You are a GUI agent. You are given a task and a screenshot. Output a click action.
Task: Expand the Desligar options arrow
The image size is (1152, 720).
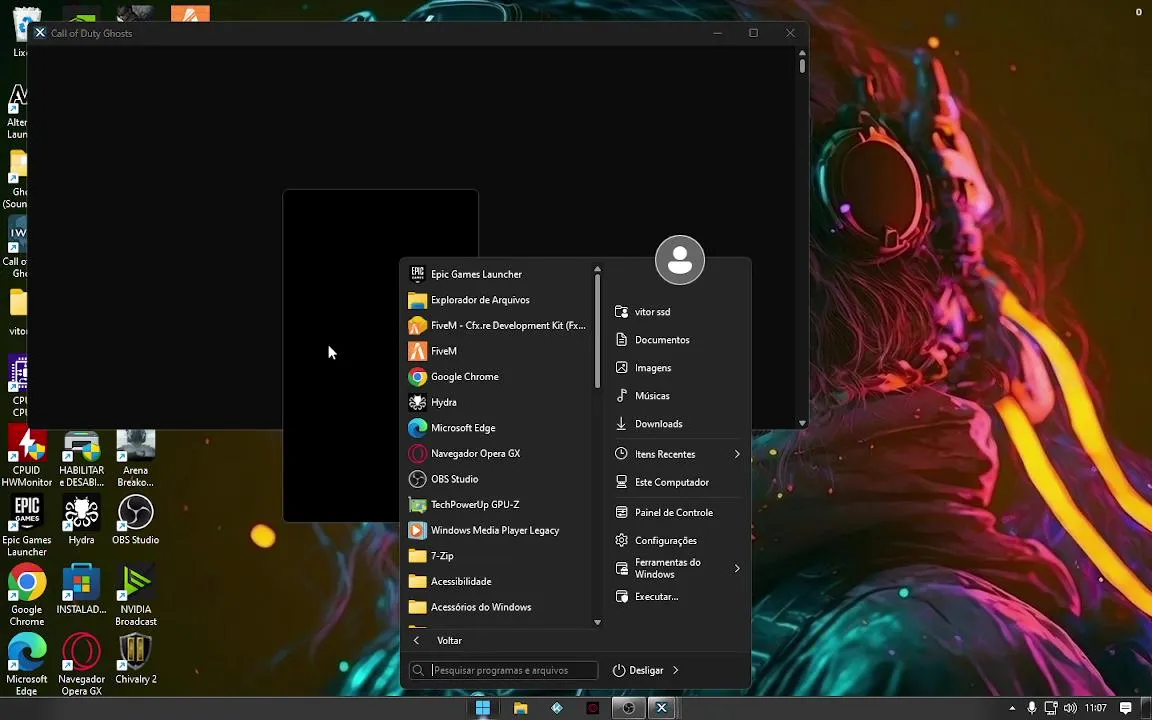(675, 670)
